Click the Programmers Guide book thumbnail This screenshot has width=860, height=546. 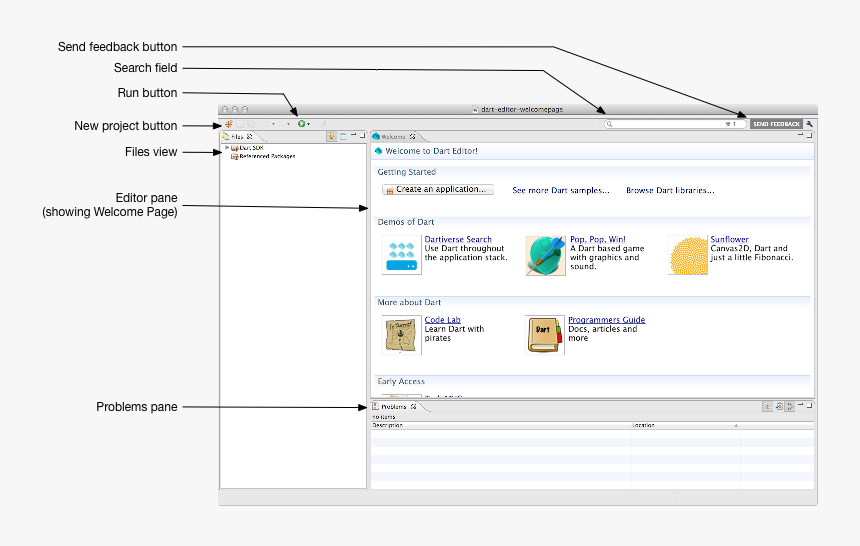point(545,335)
